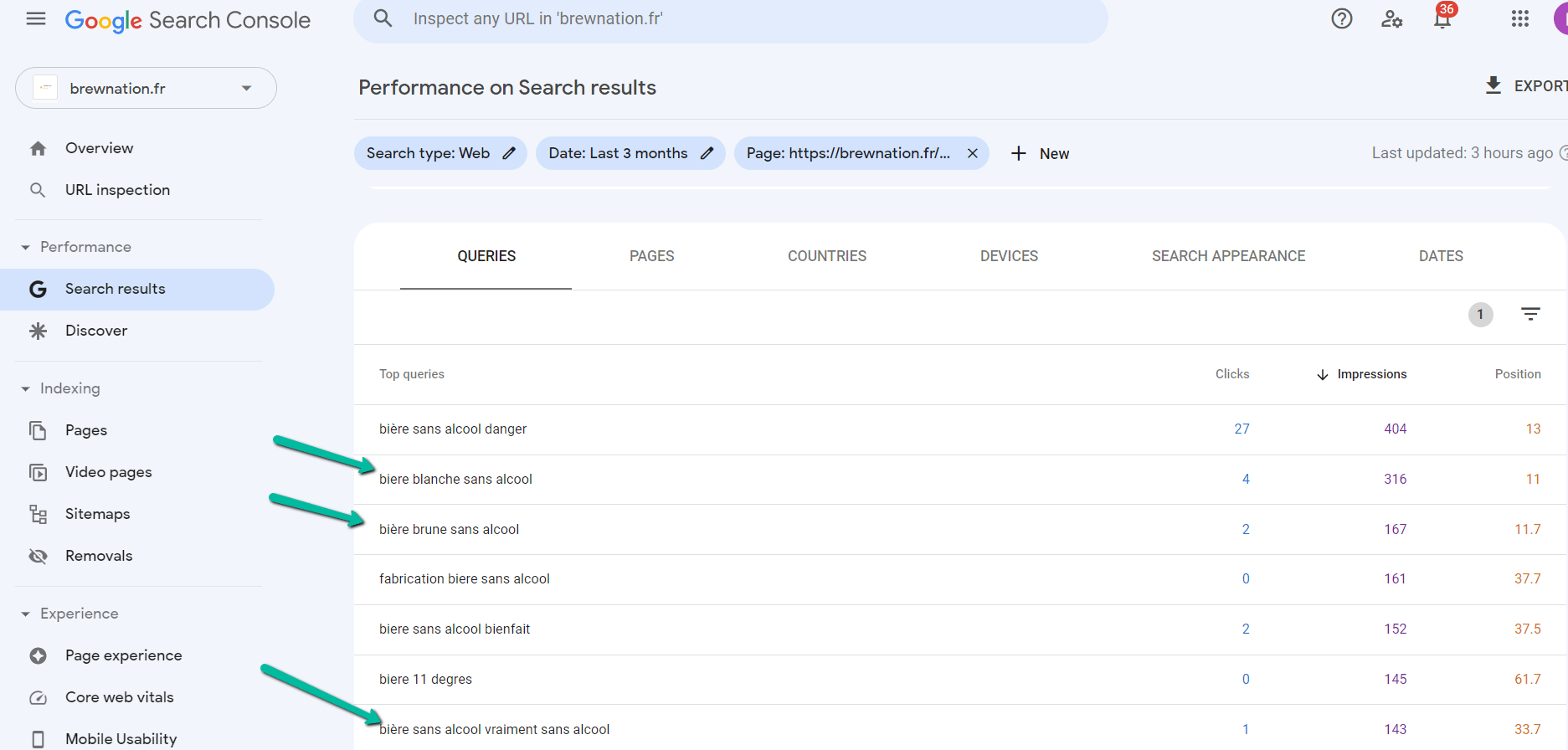Select query 'bière brune sans alcool'
The image size is (1568, 750).
[x=449, y=529]
